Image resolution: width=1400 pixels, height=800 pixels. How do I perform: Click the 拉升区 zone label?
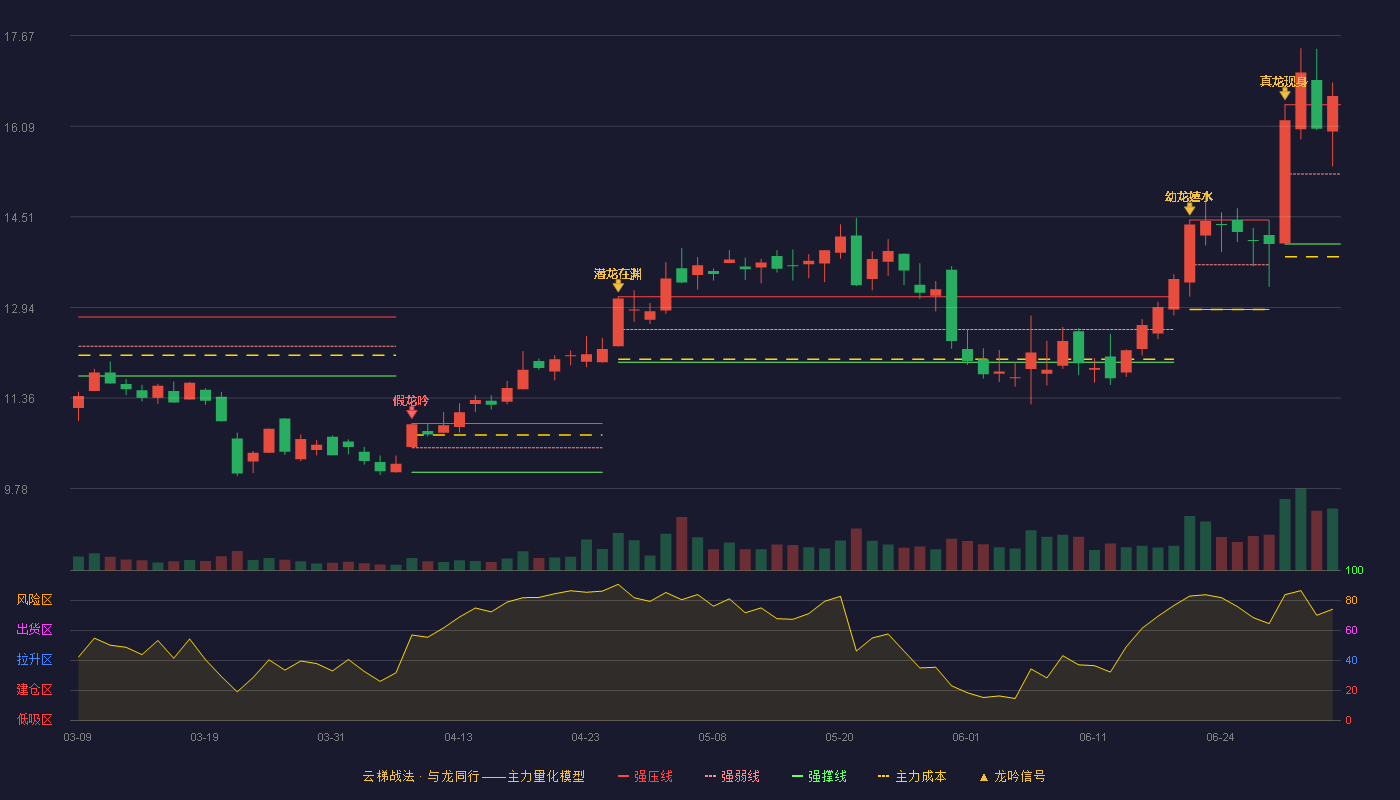[x=34, y=660]
